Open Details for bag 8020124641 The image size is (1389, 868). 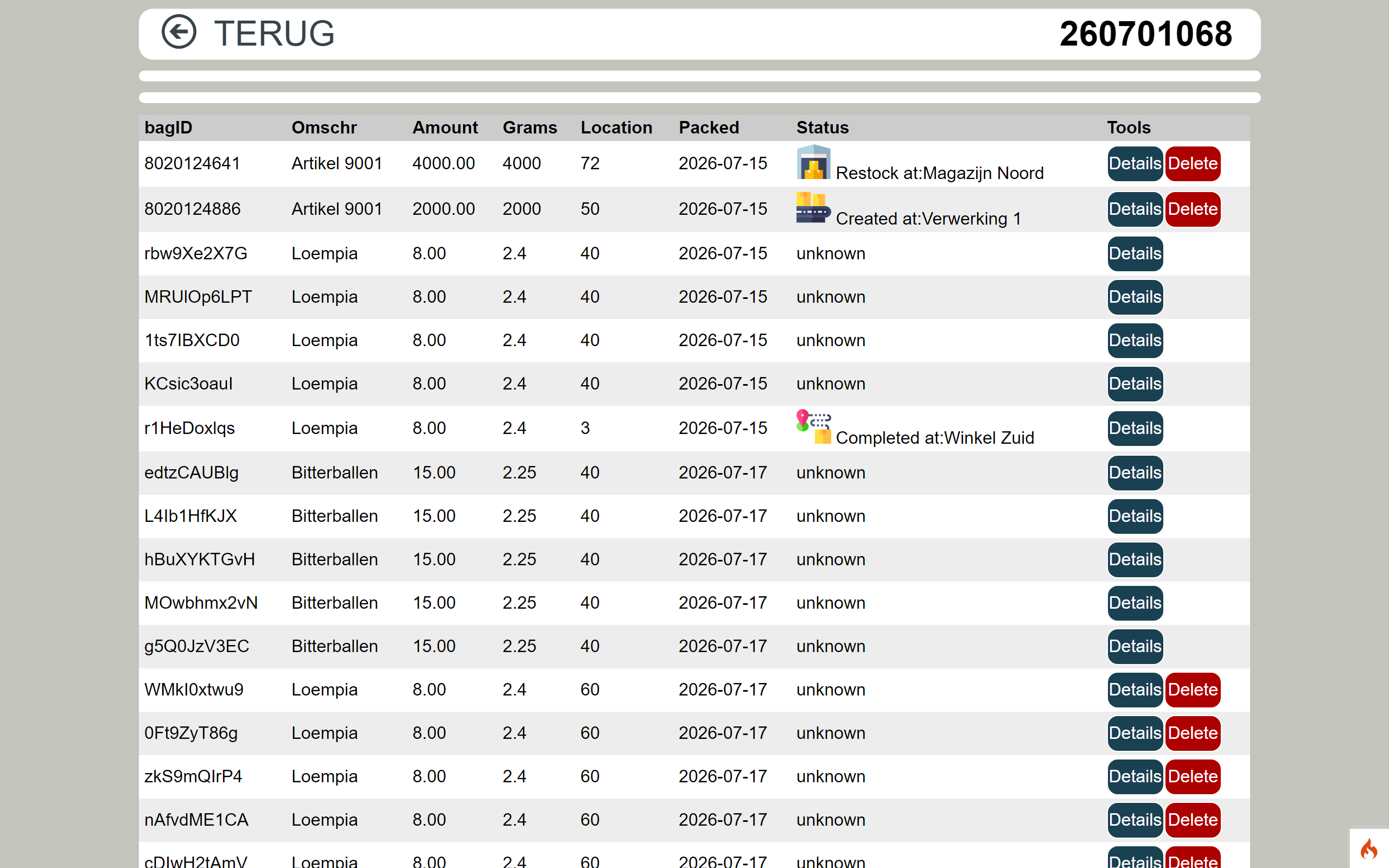pyautogui.click(x=1135, y=164)
